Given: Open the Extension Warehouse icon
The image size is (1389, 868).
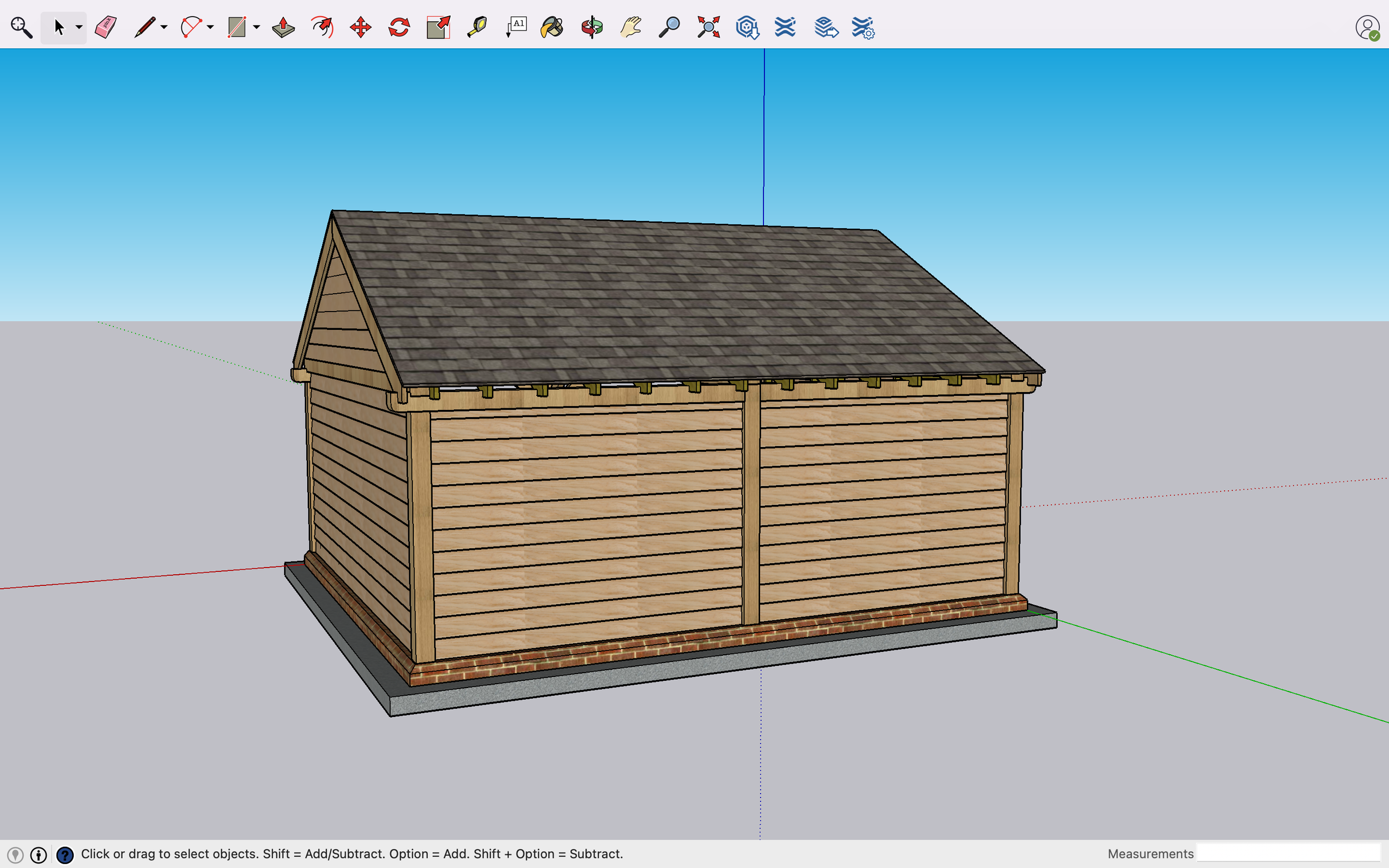Looking at the screenshot, I should (x=785, y=27).
